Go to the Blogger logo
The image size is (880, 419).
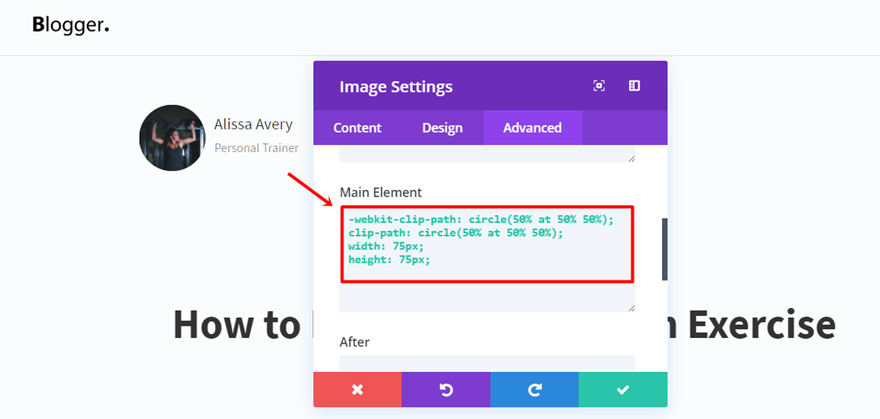click(70, 25)
